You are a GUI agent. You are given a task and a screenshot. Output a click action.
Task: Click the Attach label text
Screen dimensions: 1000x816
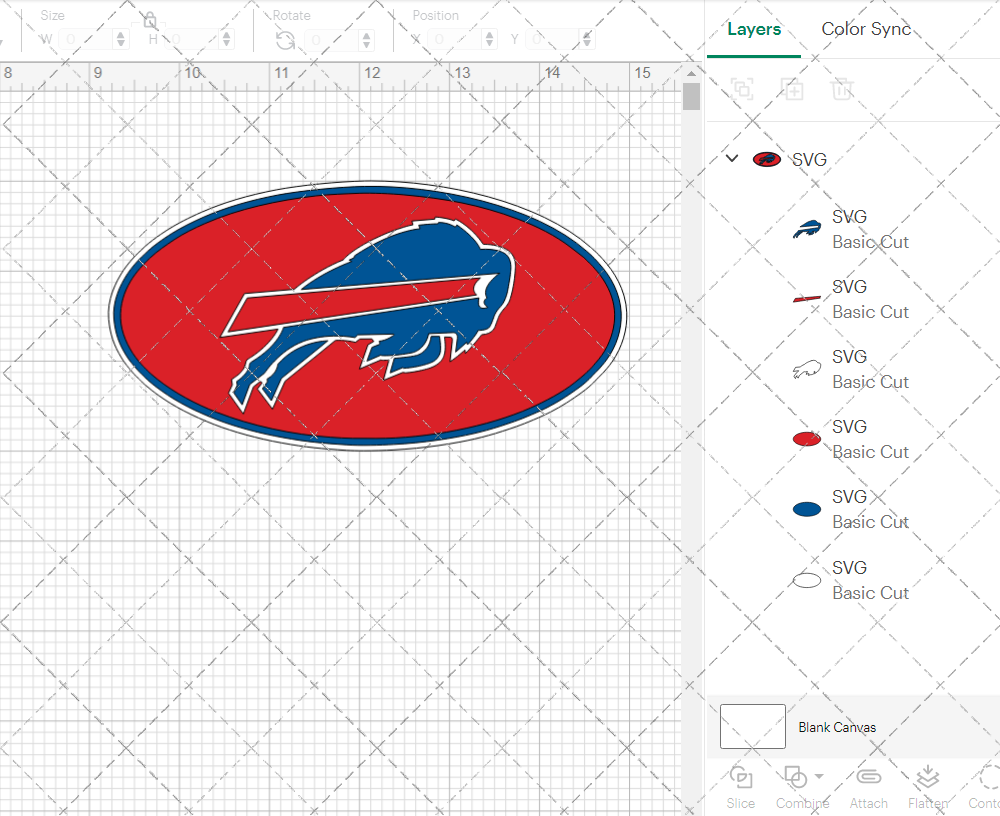pyautogui.click(x=869, y=803)
